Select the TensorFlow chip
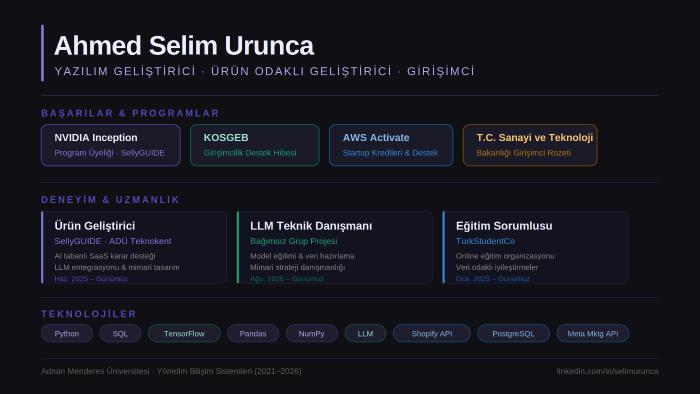The image size is (700, 394). pyautogui.click(x=184, y=333)
